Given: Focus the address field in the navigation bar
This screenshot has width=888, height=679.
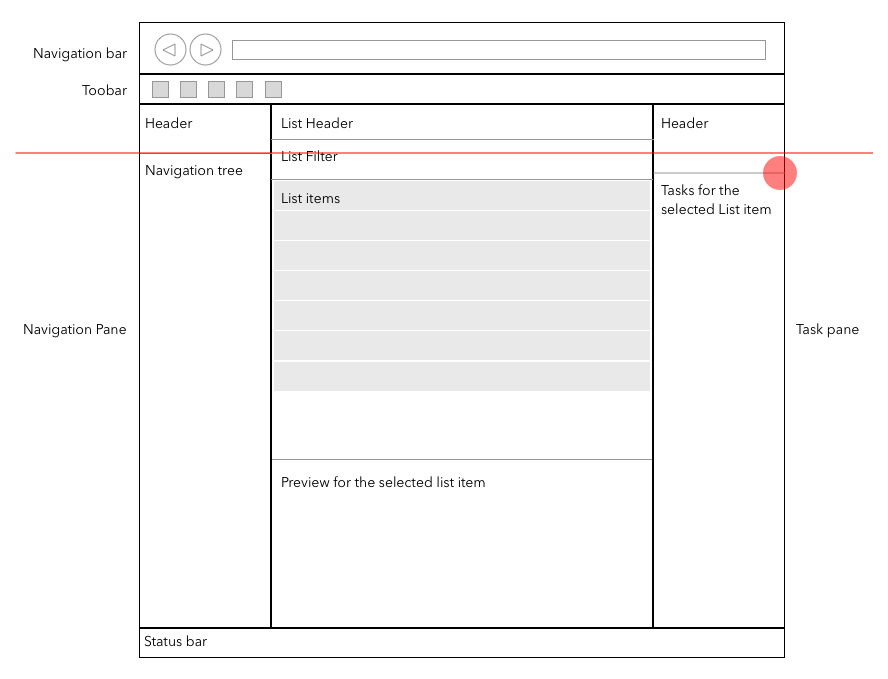Looking at the screenshot, I should click(498, 50).
